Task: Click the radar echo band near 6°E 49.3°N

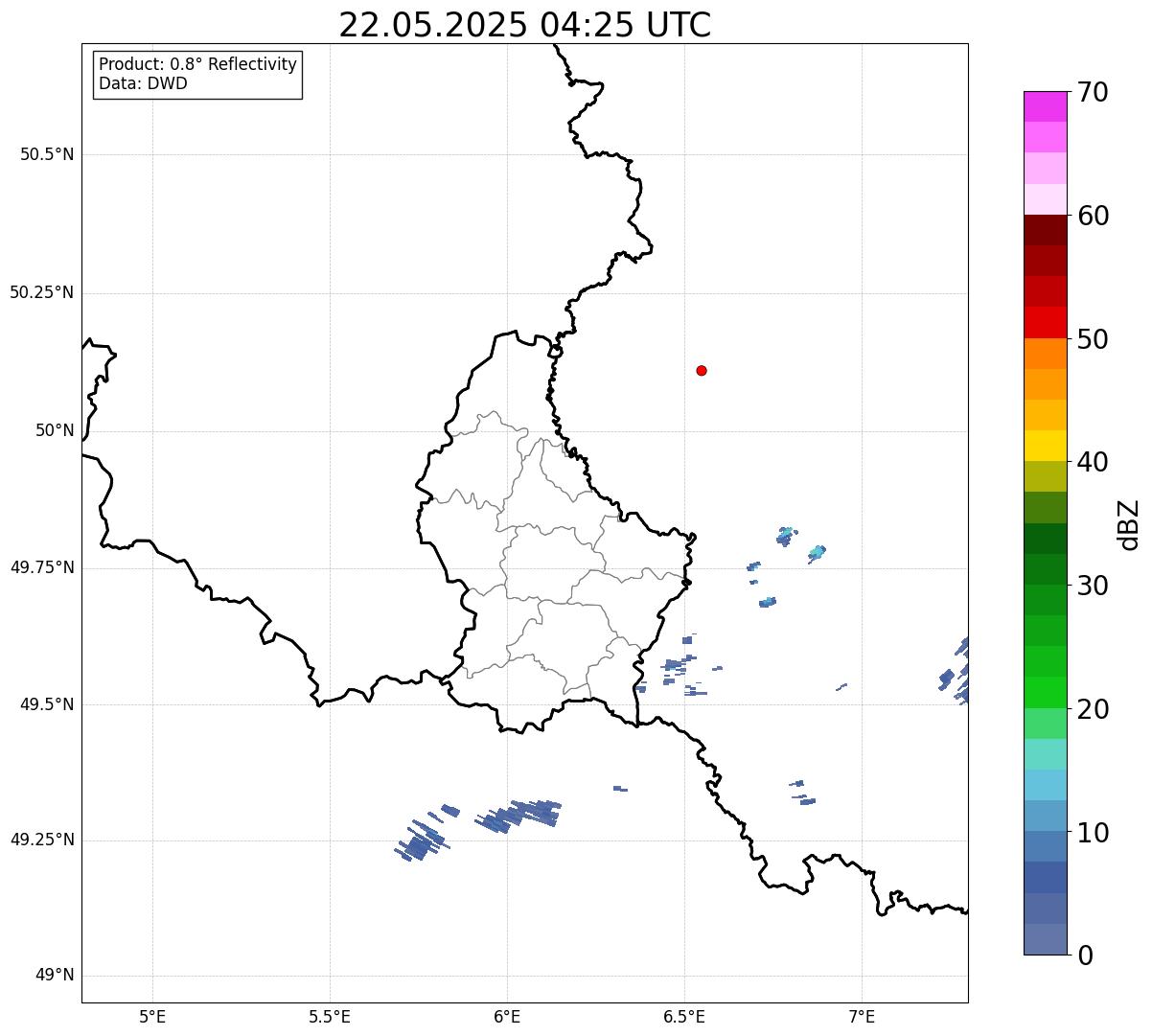Action: point(518,816)
